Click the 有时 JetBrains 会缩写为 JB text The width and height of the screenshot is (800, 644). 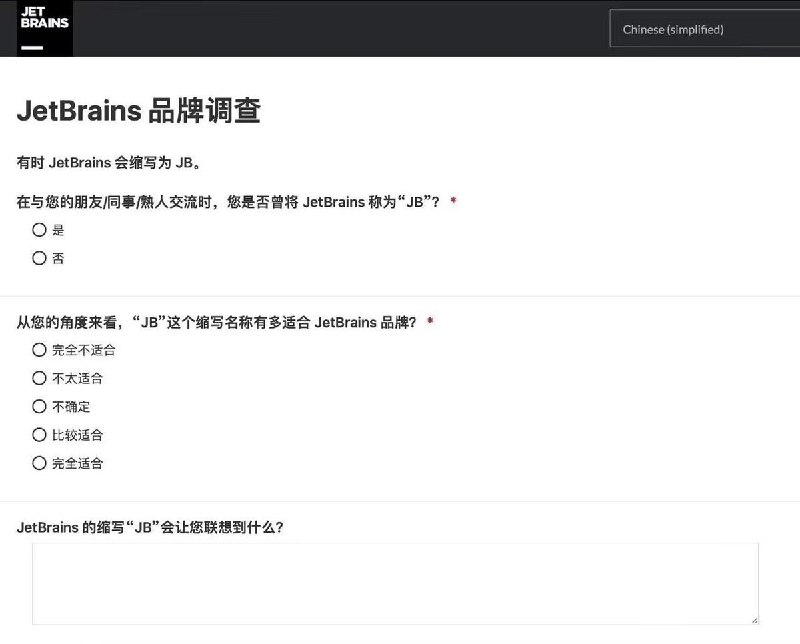coord(109,163)
